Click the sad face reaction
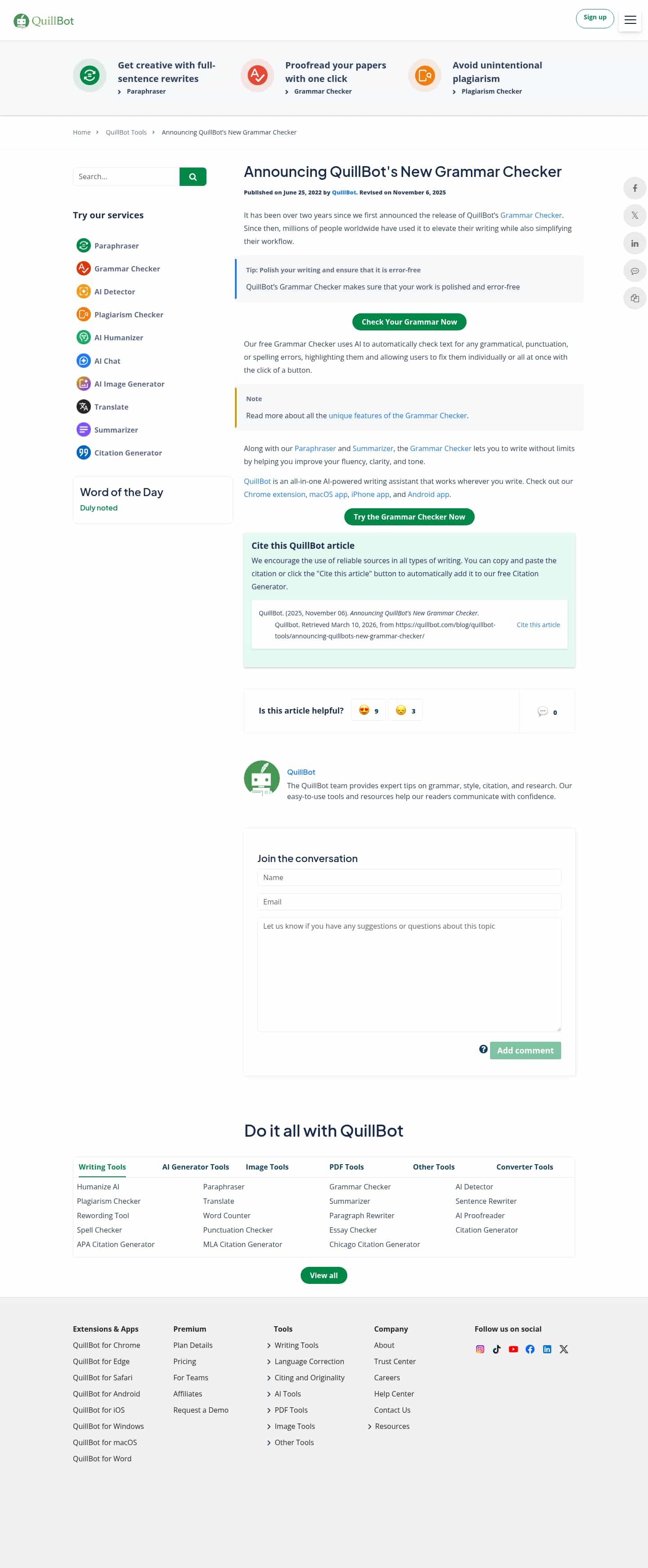Screen dimensions: 648x1568 click(x=405, y=710)
